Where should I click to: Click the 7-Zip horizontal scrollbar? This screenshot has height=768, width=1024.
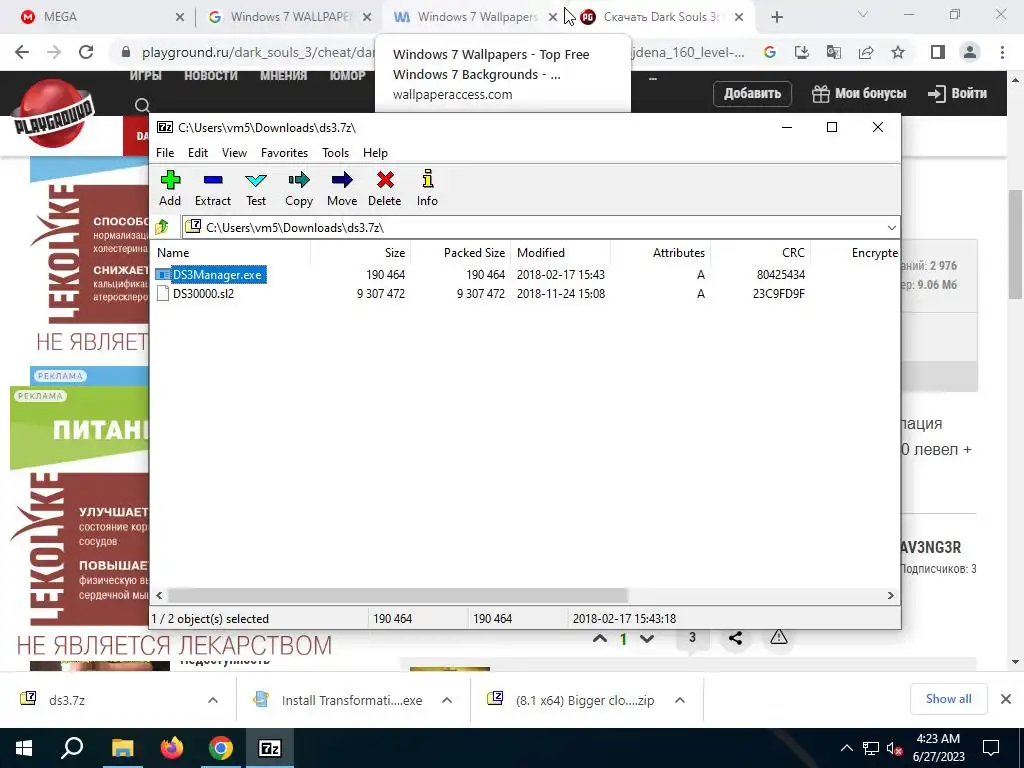click(398, 596)
